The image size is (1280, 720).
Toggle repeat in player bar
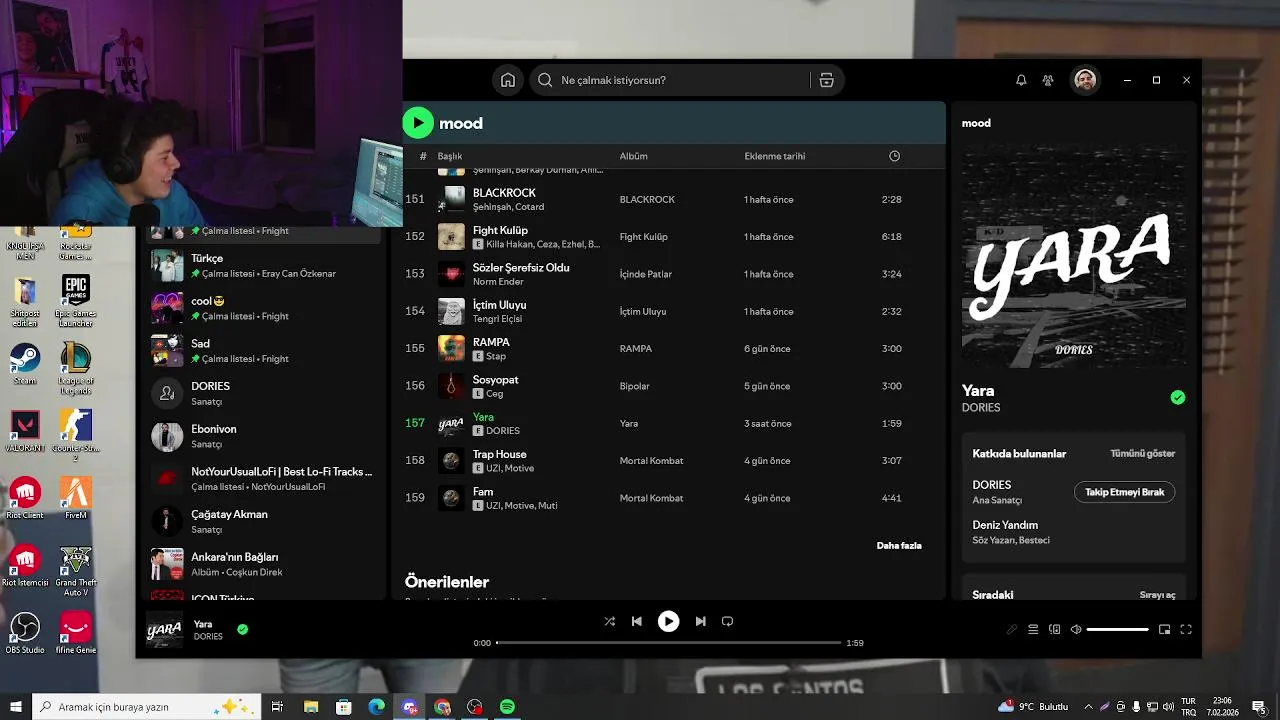tap(727, 621)
